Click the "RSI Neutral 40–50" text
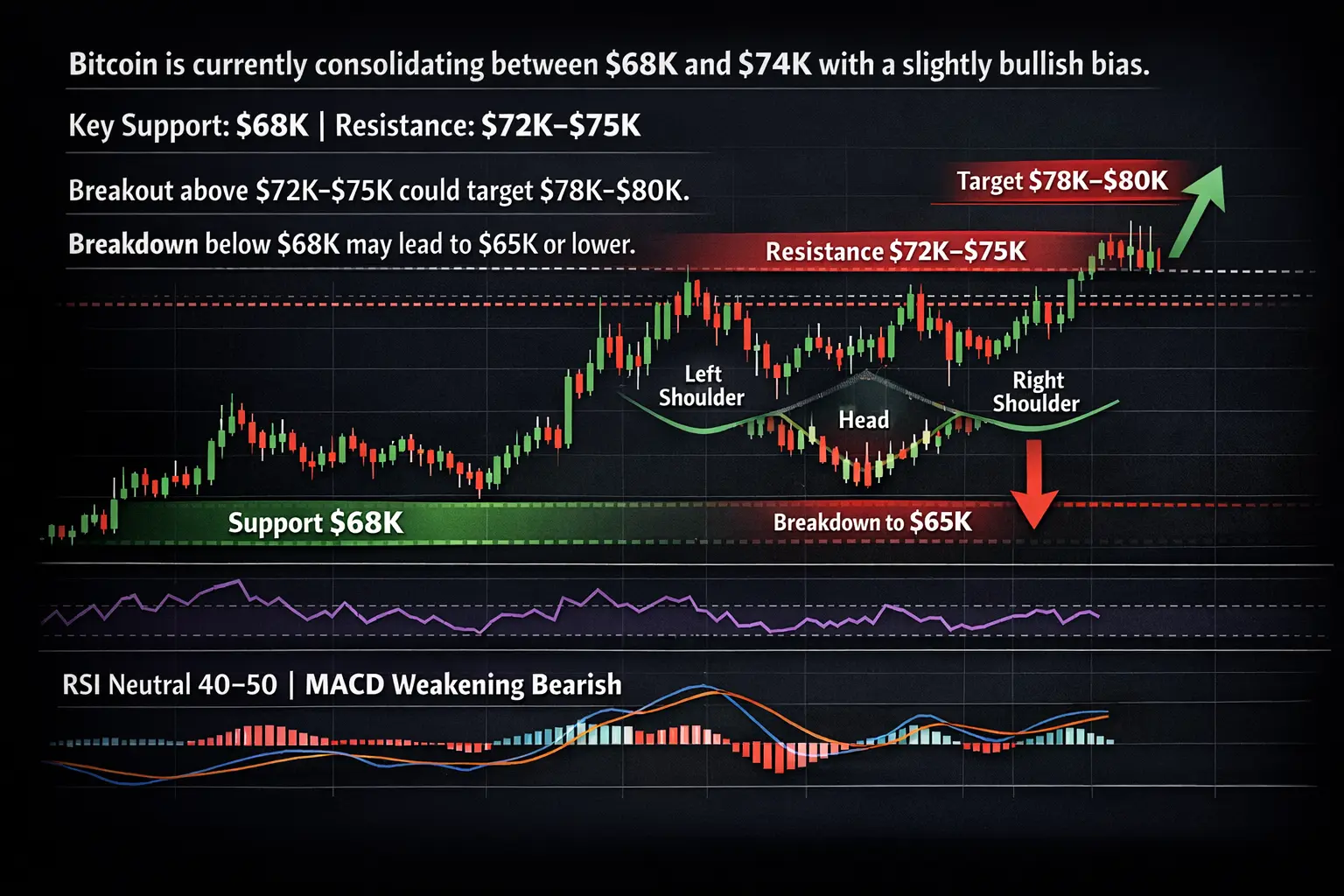The height and width of the screenshot is (896, 1344). (170, 684)
